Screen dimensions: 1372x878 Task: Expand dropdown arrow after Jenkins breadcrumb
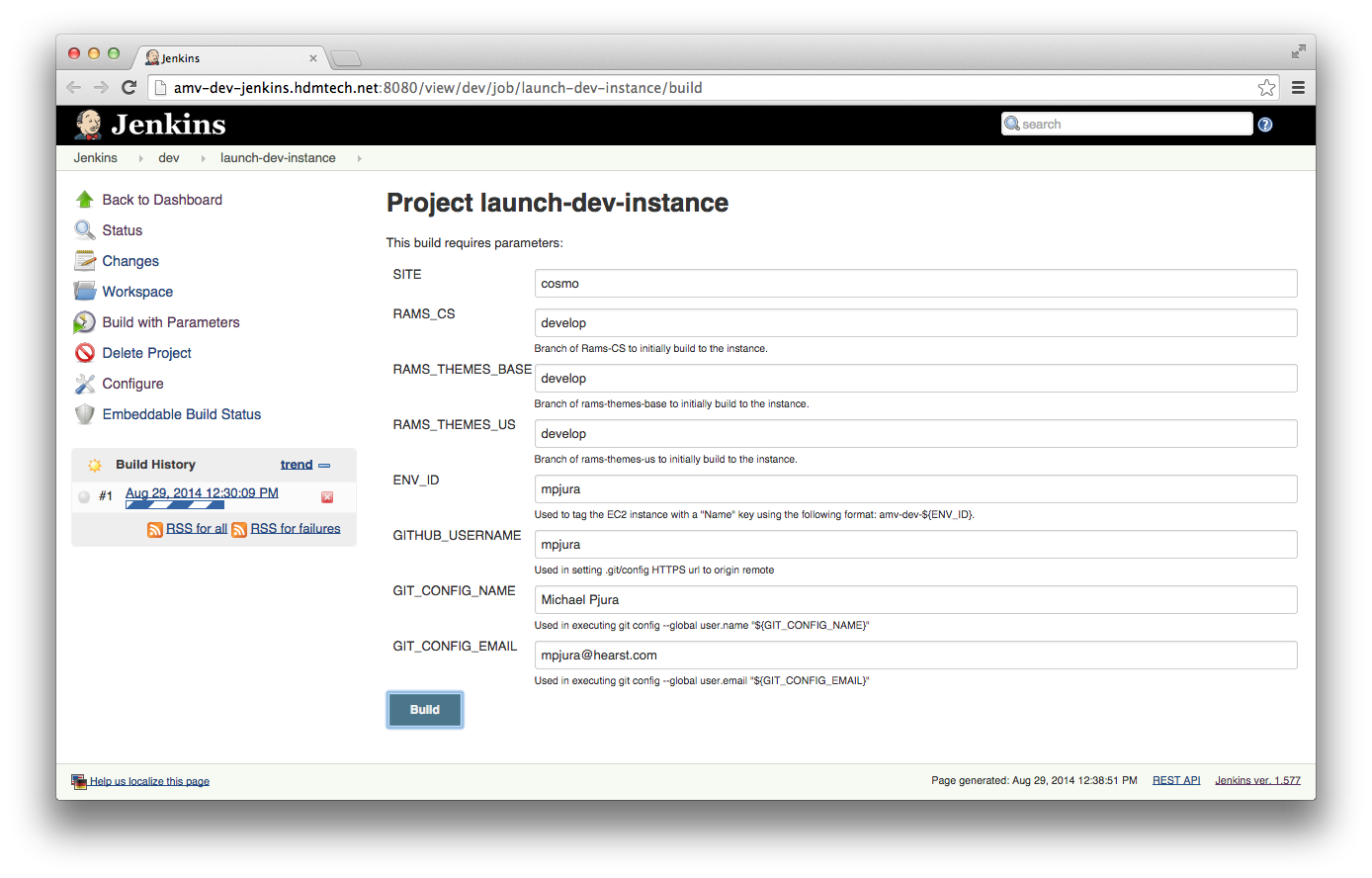(140, 158)
